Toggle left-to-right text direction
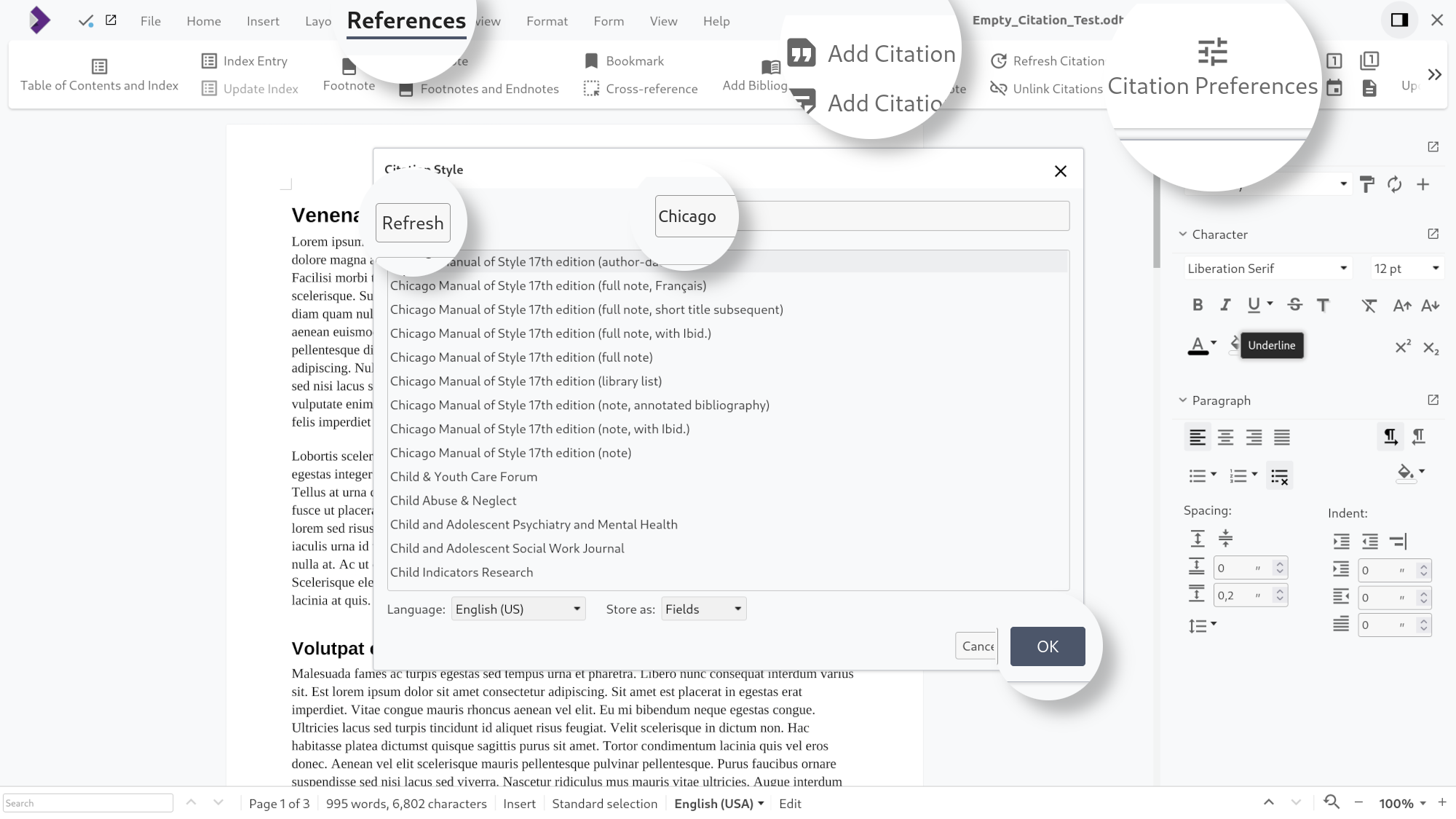1456x819 pixels. coord(1390,437)
